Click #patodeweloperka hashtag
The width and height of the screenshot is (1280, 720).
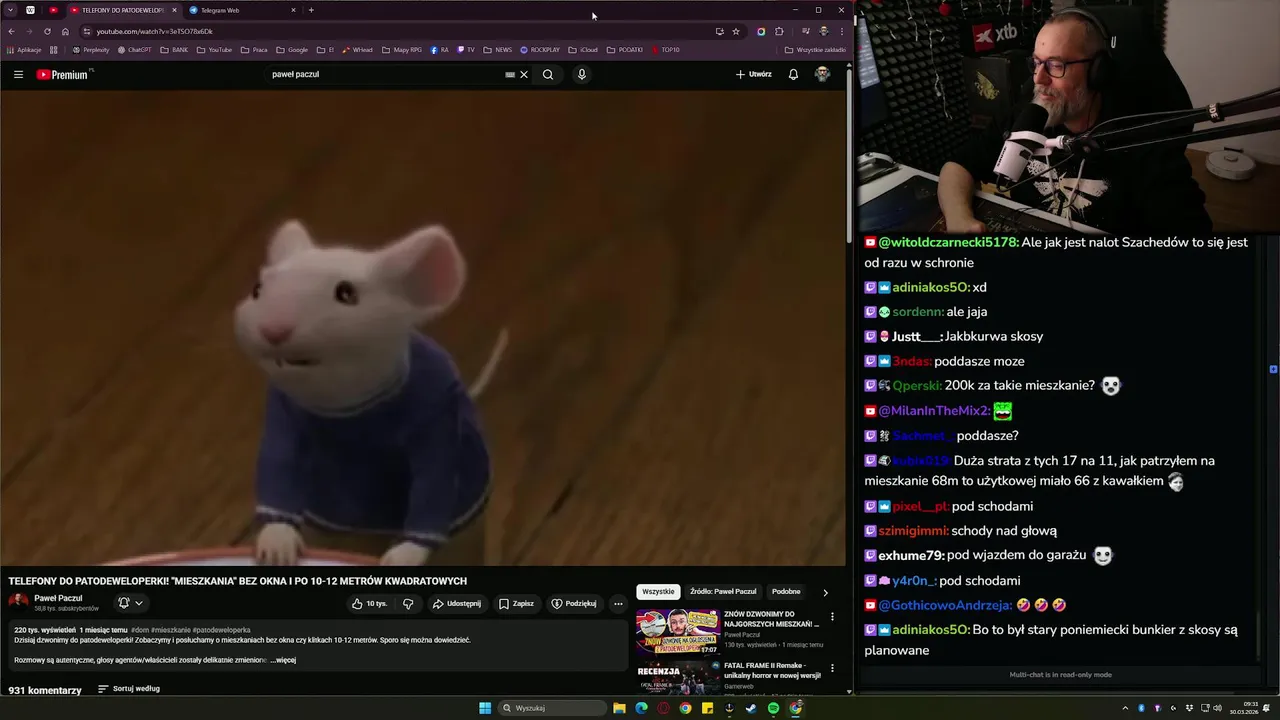click(x=222, y=630)
